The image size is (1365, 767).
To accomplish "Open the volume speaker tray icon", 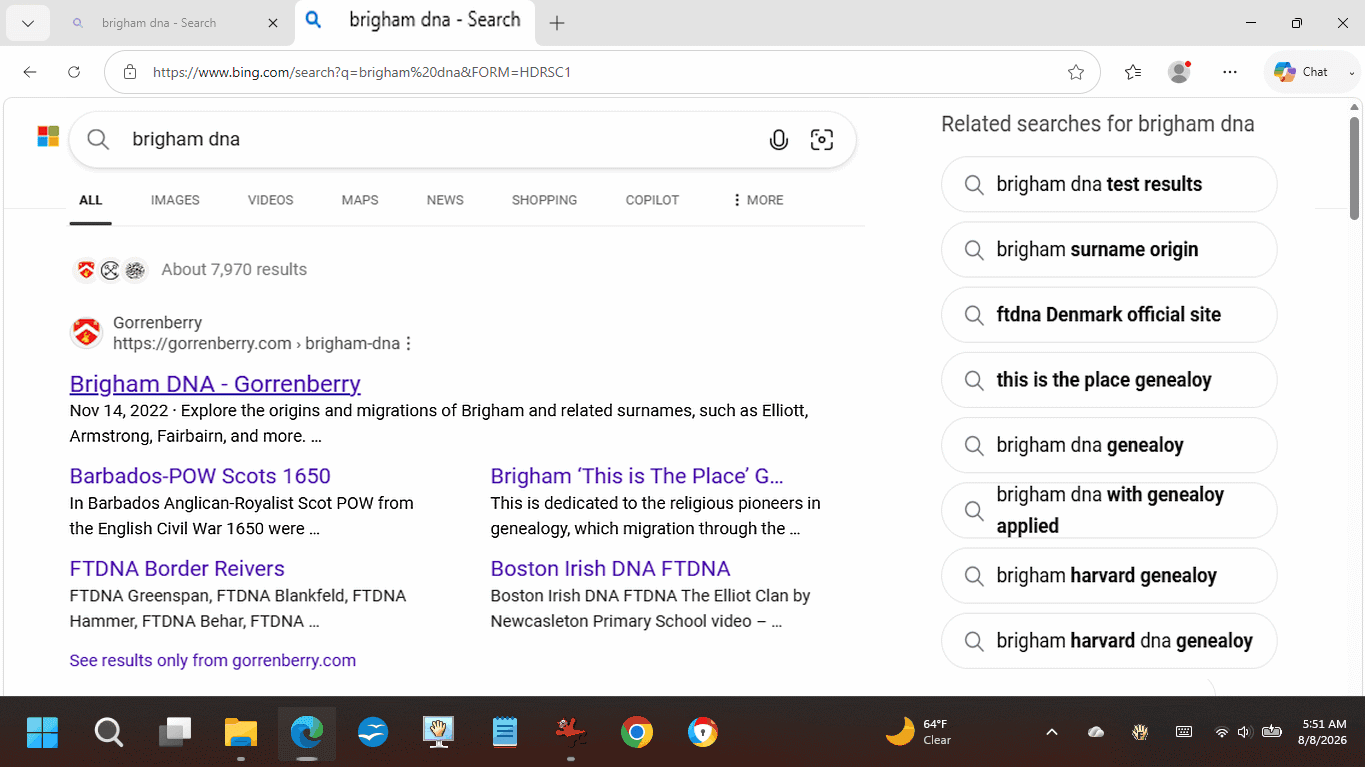I will (x=1245, y=732).
